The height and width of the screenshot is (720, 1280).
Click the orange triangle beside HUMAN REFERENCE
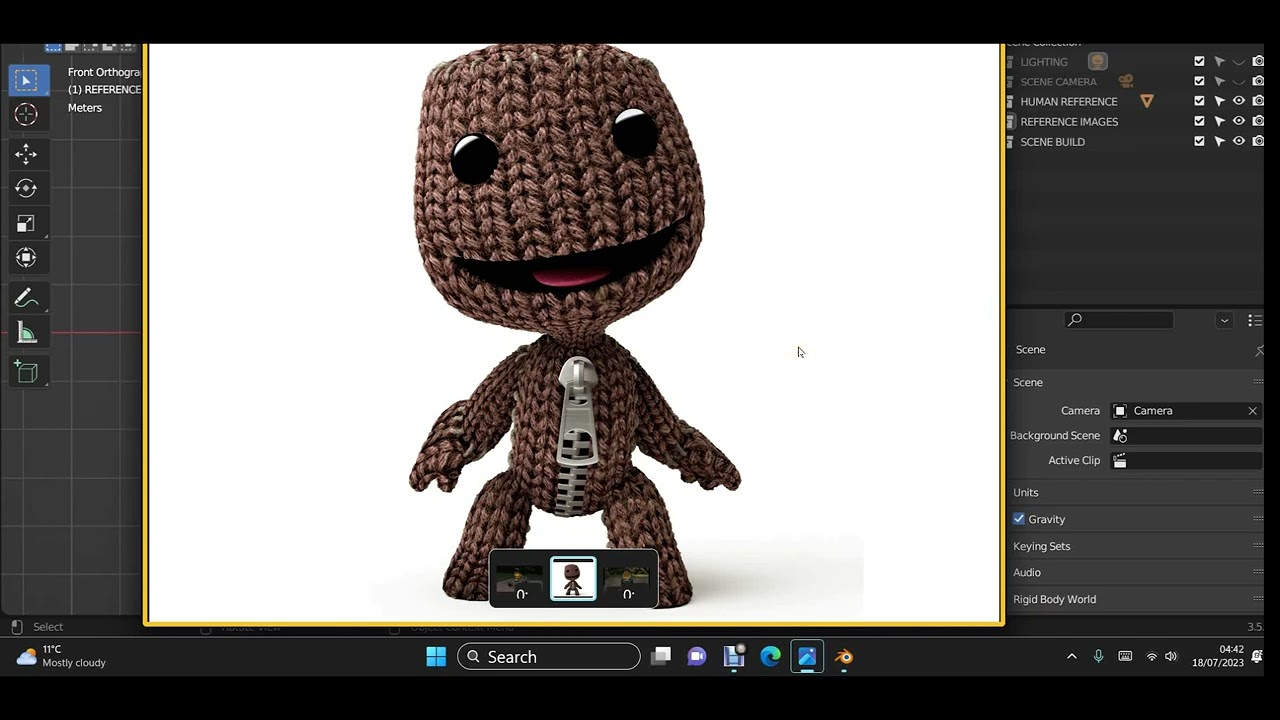point(1147,101)
